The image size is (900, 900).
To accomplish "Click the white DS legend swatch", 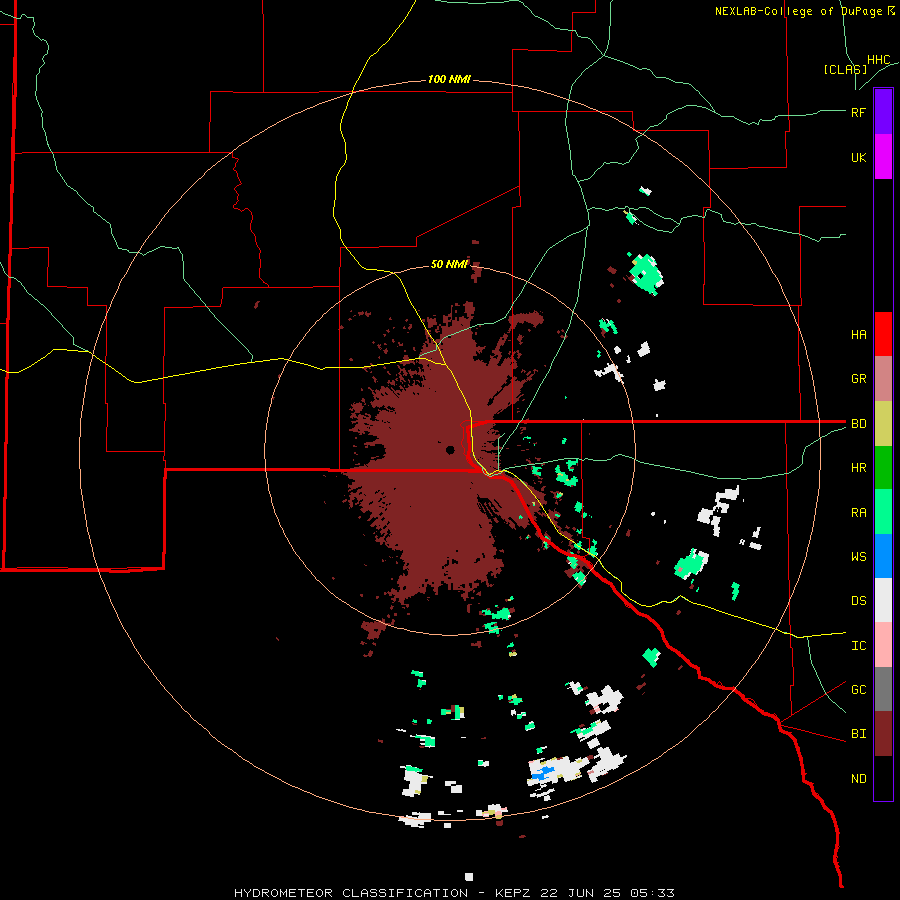I will tap(883, 600).
